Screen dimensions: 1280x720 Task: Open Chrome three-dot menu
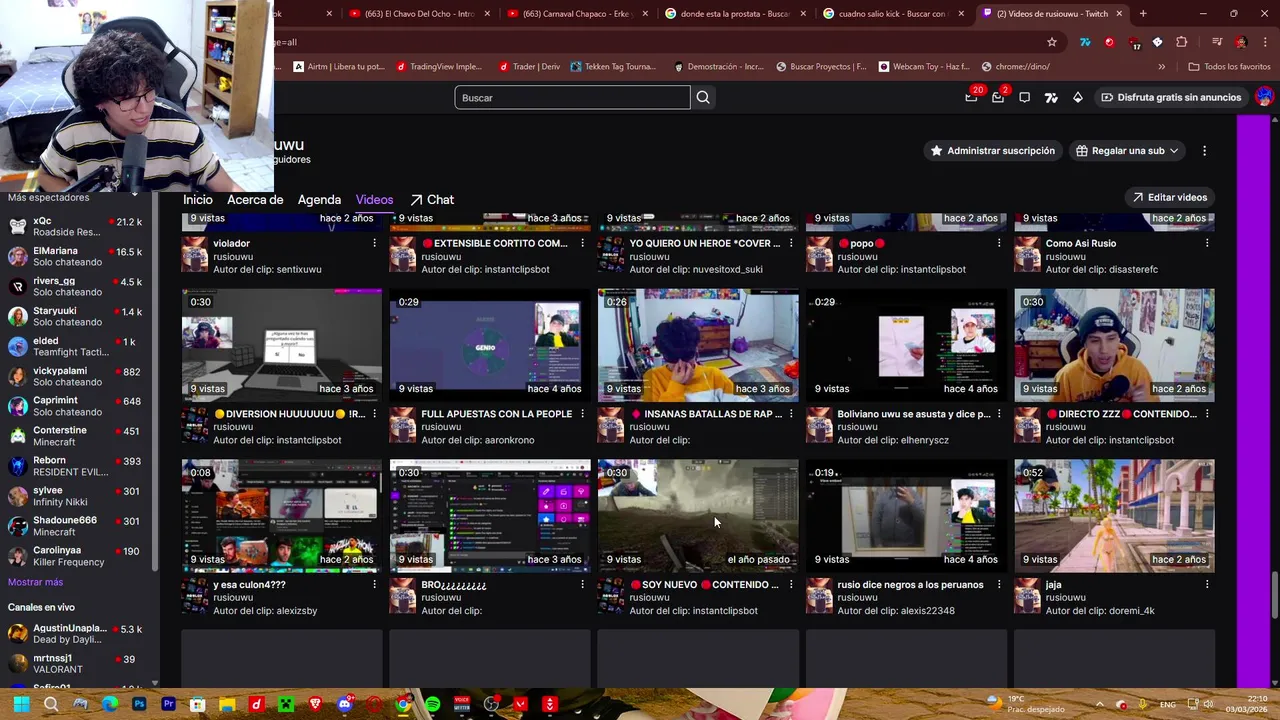[1266, 42]
